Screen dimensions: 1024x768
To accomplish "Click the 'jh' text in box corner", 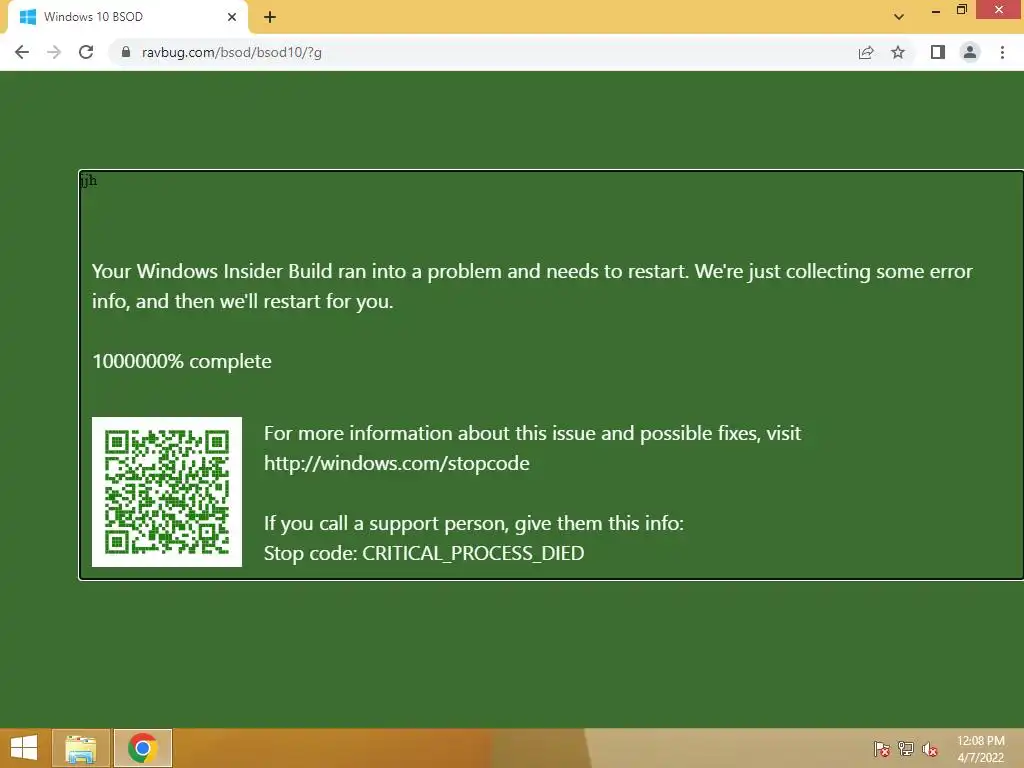I will tap(89, 180).
